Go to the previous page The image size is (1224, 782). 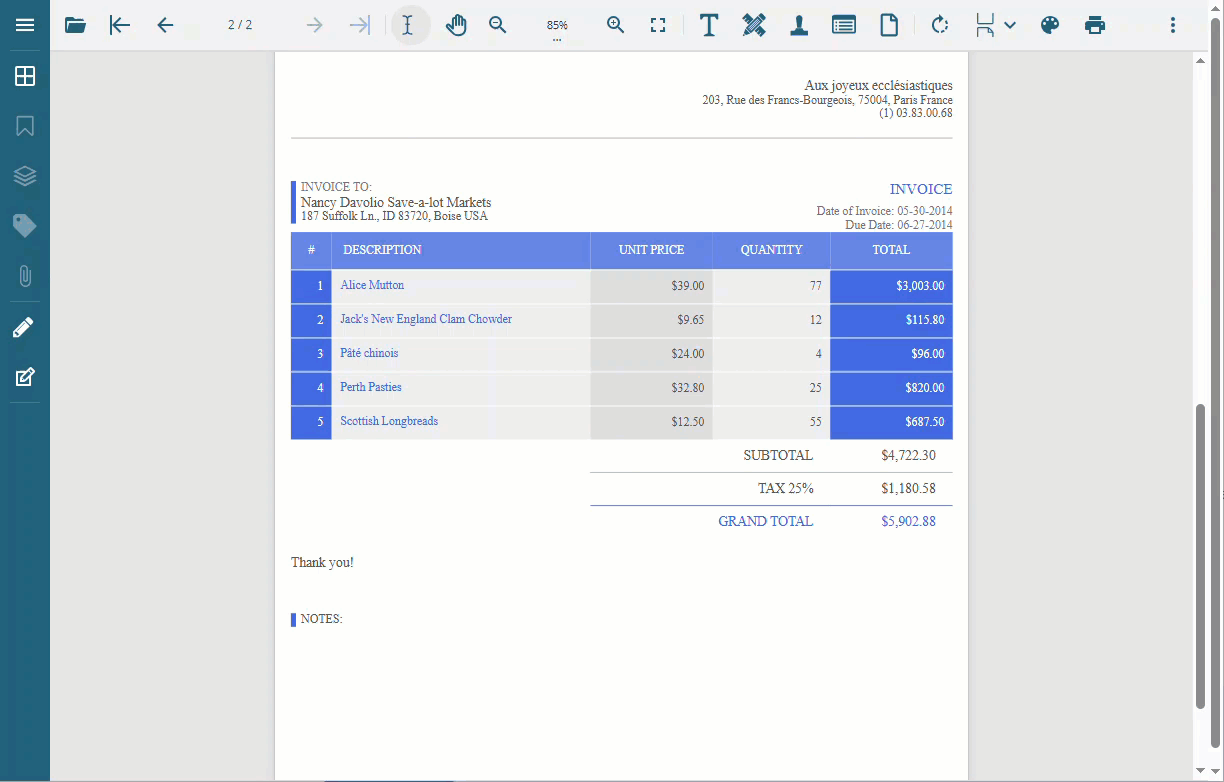(x=166, y=25)
